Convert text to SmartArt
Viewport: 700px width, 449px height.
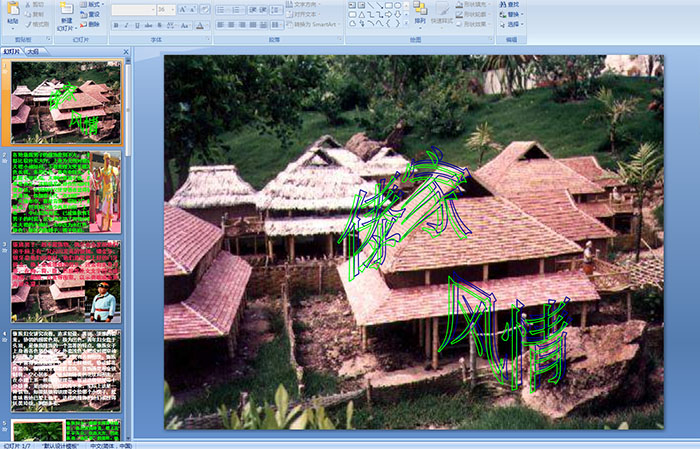(313, 24)
